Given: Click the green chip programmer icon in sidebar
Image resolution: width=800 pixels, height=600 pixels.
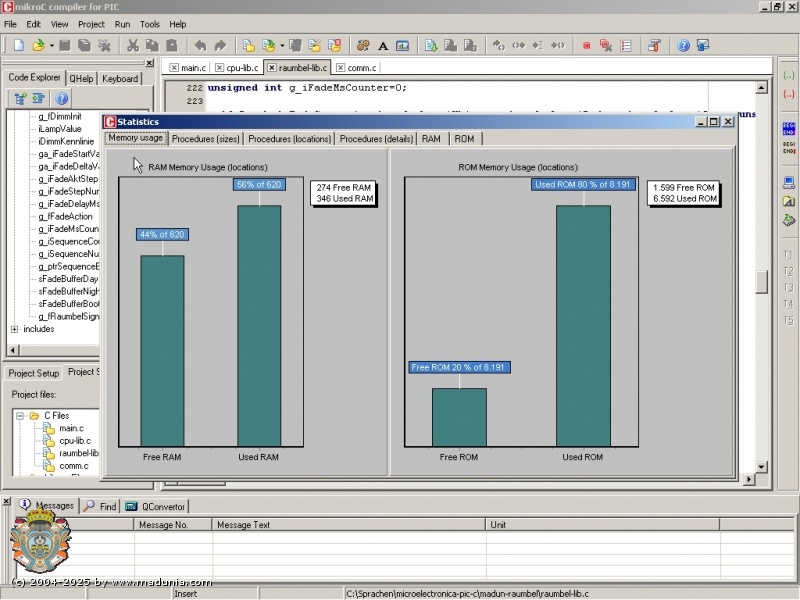Looking at the screenshot, I should (x=789, y=220).
